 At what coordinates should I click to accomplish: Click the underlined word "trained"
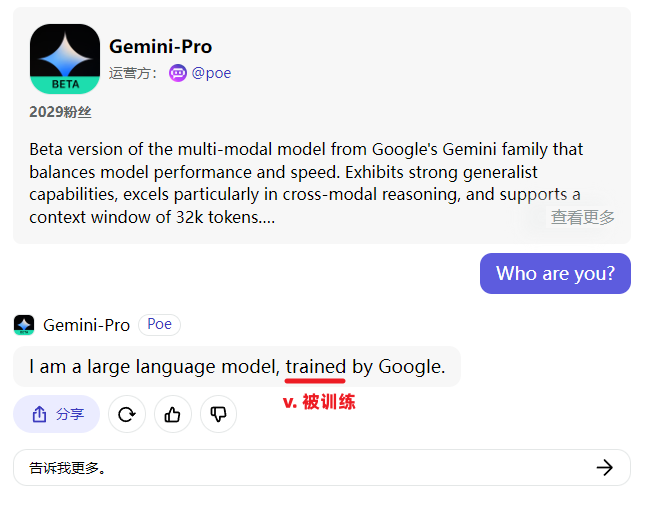pyautogui.click(x=315, y=367)
